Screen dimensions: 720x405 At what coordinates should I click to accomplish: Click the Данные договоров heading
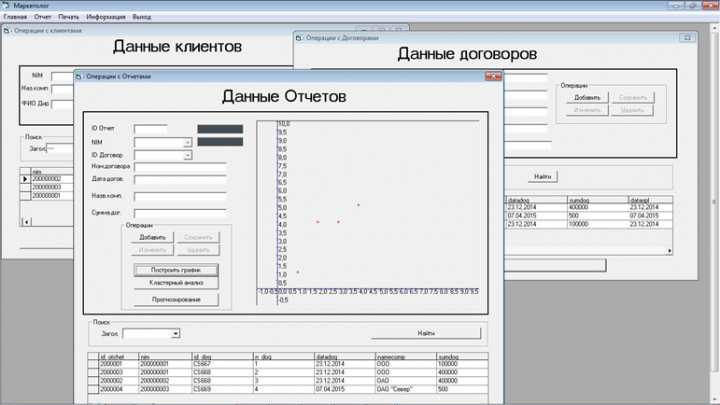click(467, 54)
